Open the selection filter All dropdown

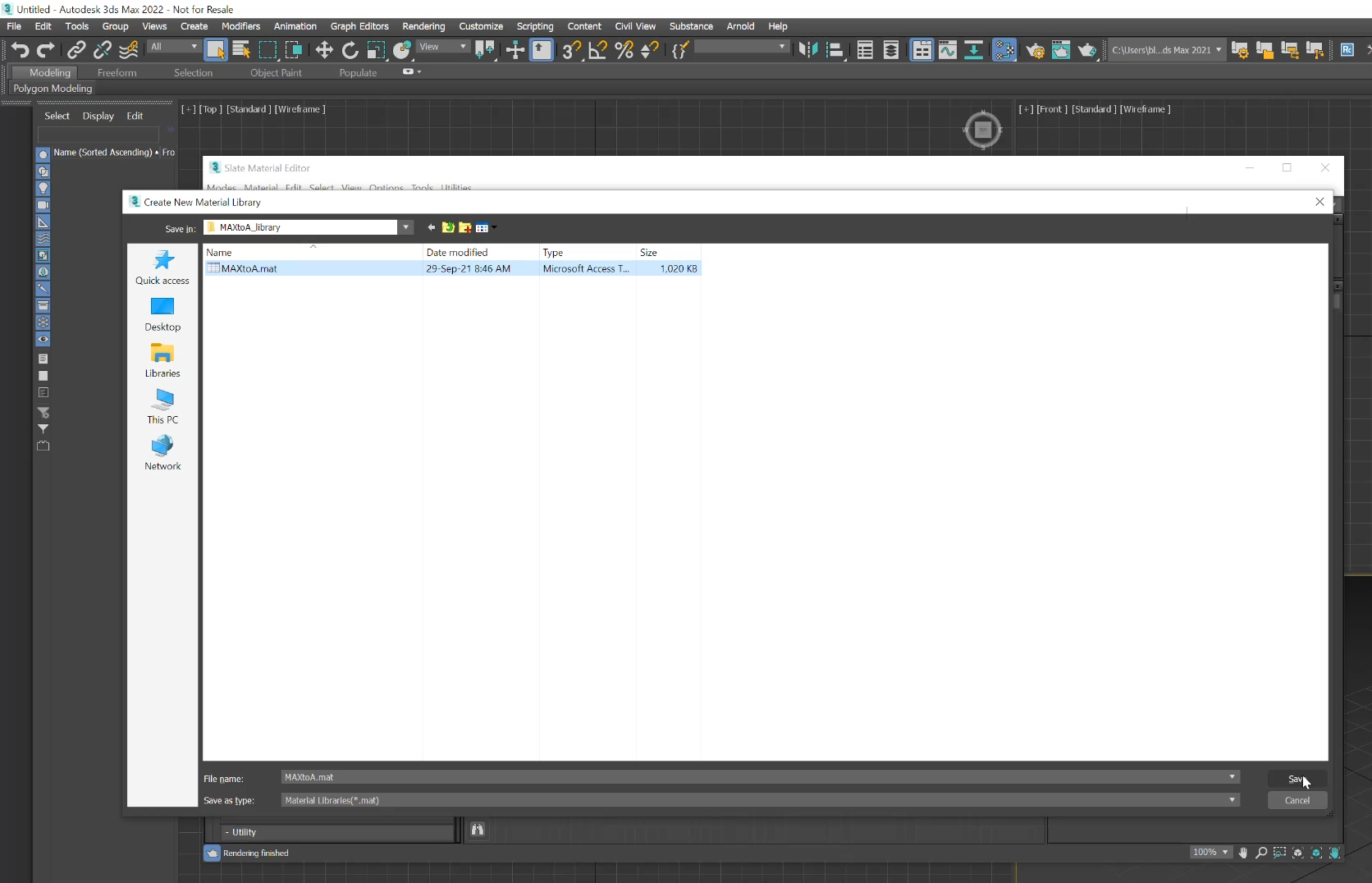[x=174, y=47]
